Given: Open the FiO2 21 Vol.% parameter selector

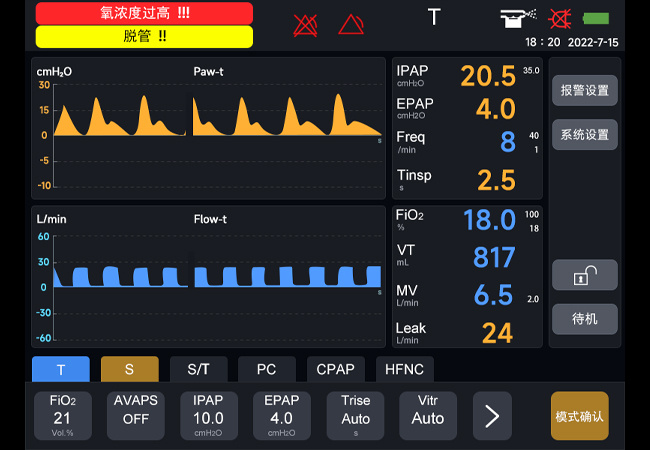Looking at the screenshot, I should tap(62, 415).
